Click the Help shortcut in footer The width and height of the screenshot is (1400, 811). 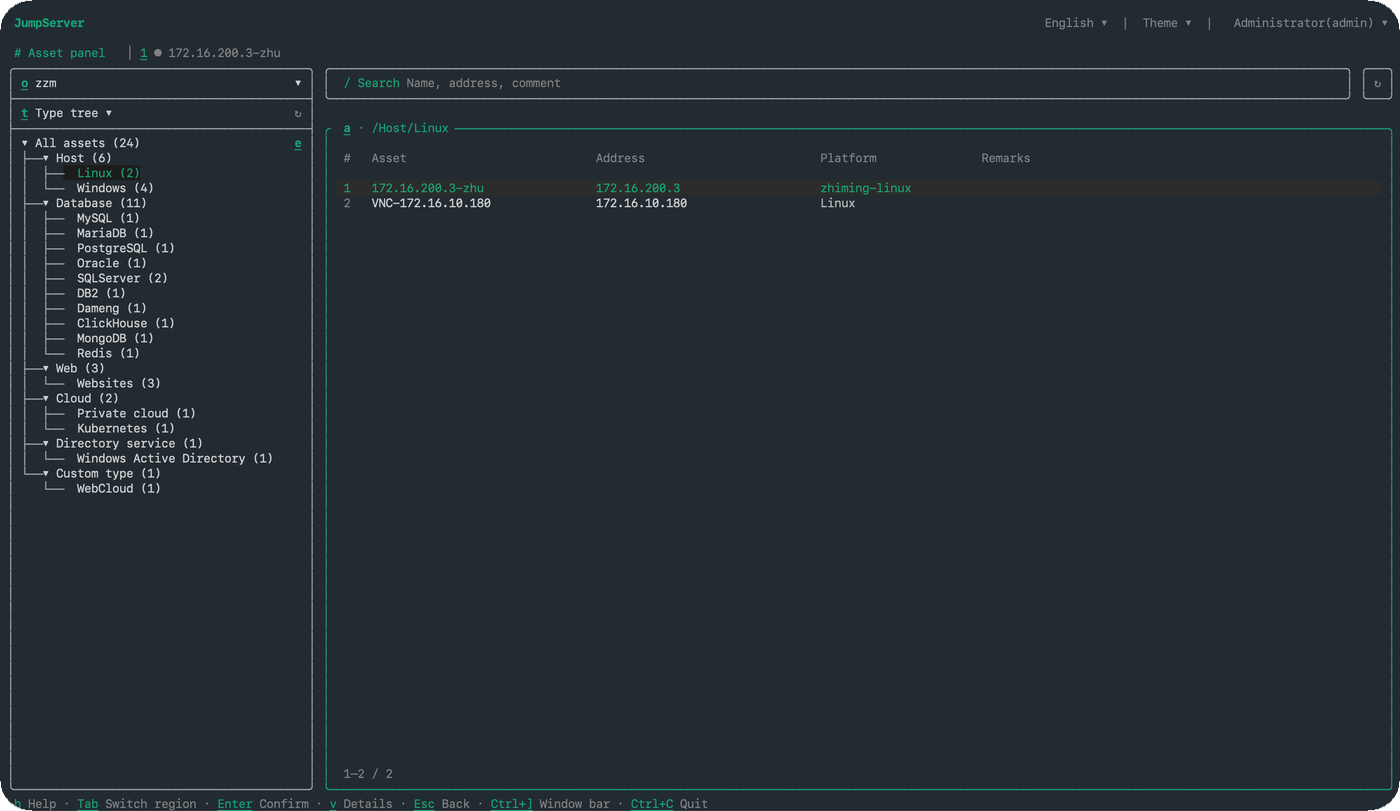pos(35,804)
